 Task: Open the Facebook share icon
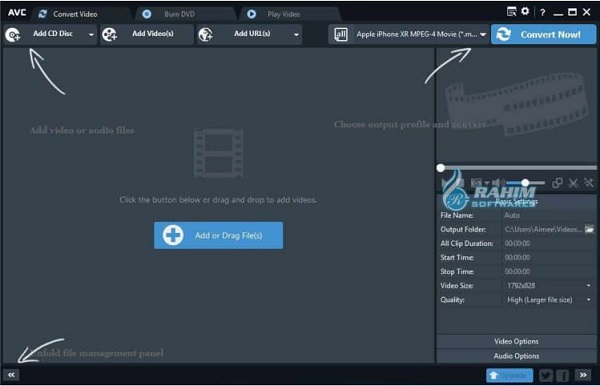[563, 375]
